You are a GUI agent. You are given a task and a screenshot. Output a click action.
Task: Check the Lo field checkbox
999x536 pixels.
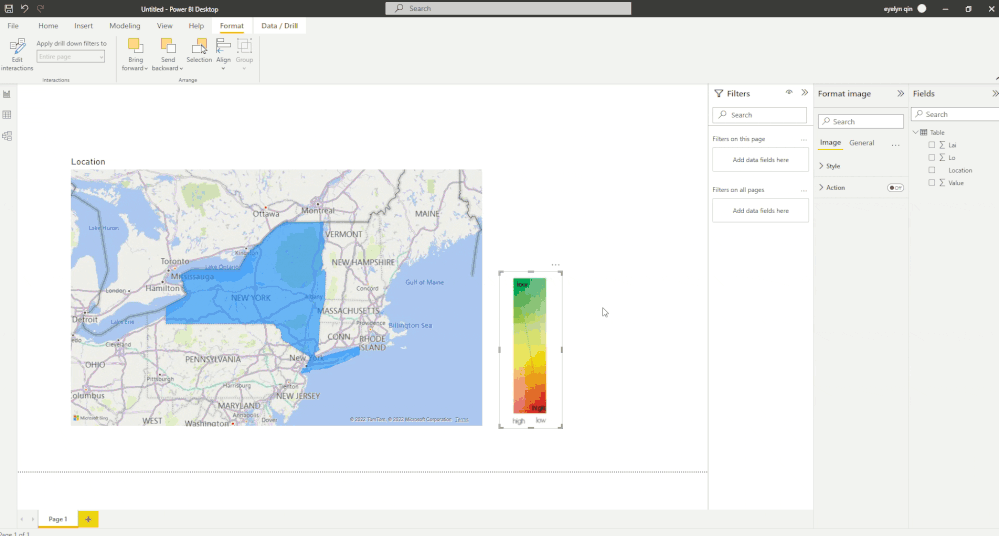coord(931,157)
